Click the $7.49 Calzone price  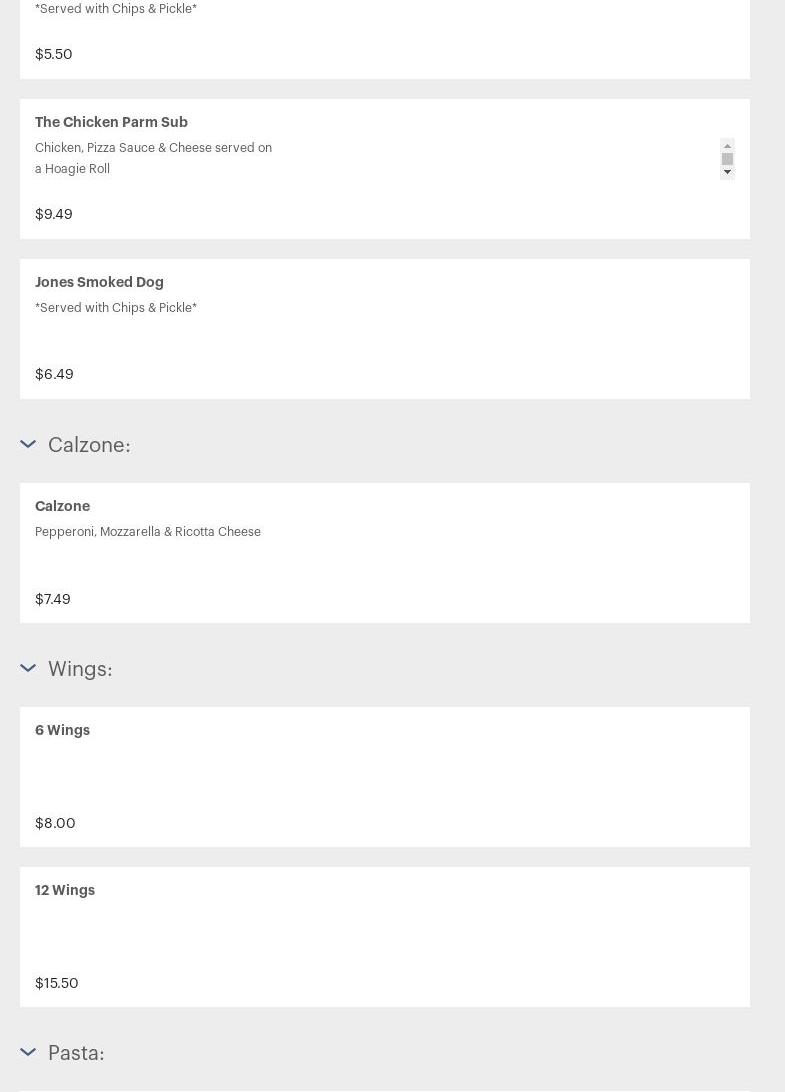click(x=53, y=599)
